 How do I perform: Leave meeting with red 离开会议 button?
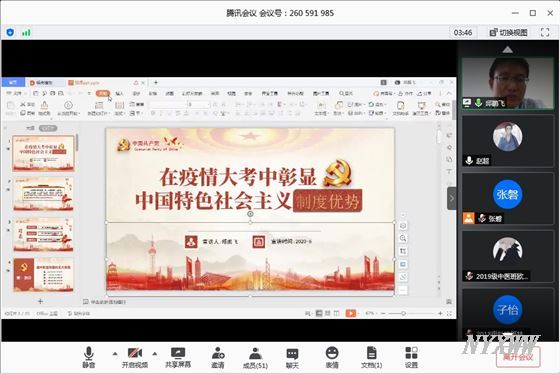click(518, 357)
